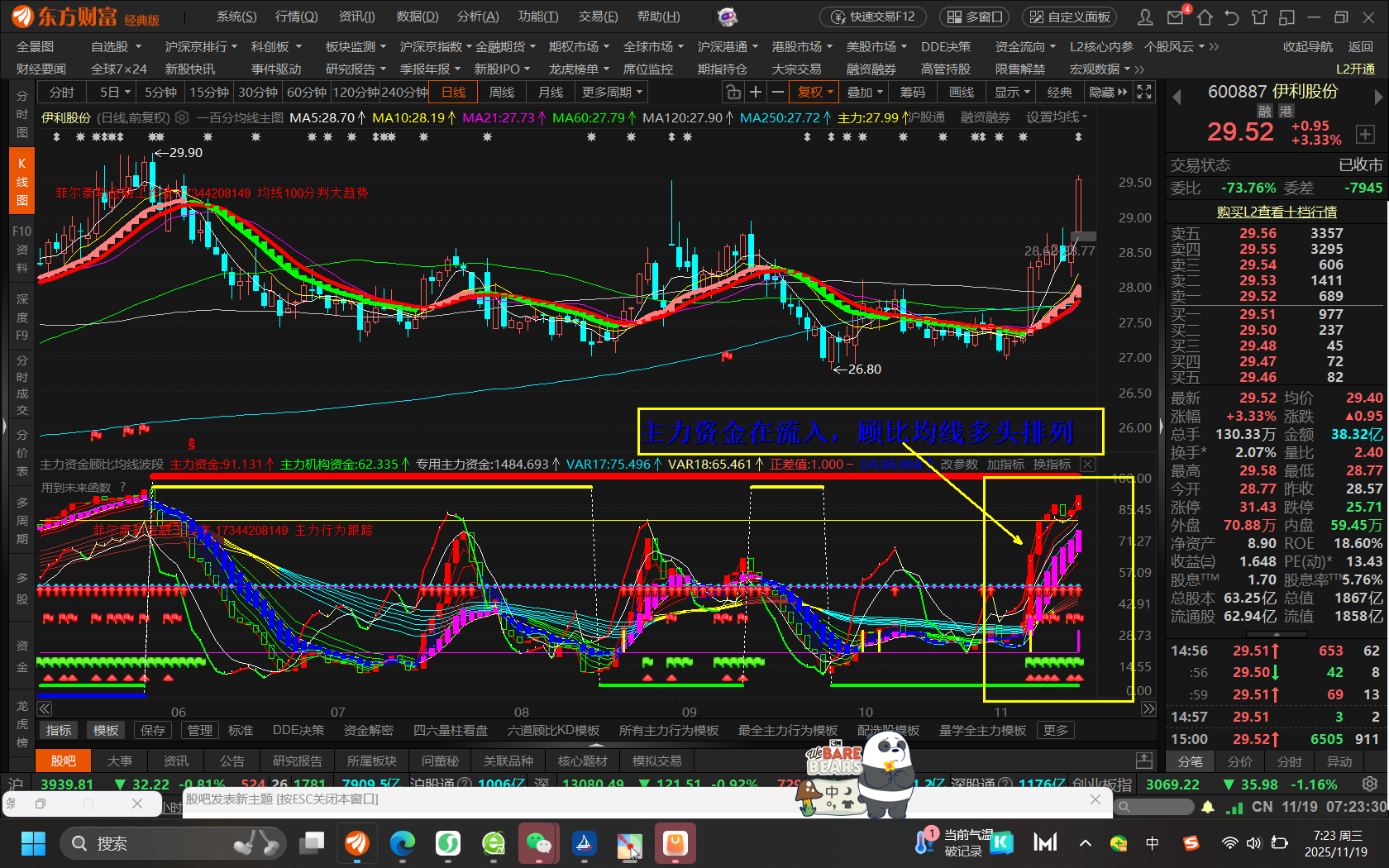Screen dimensions: 1389x868
Task: Add stock to watchlist with plus box
Action: tap(1365, 134)
